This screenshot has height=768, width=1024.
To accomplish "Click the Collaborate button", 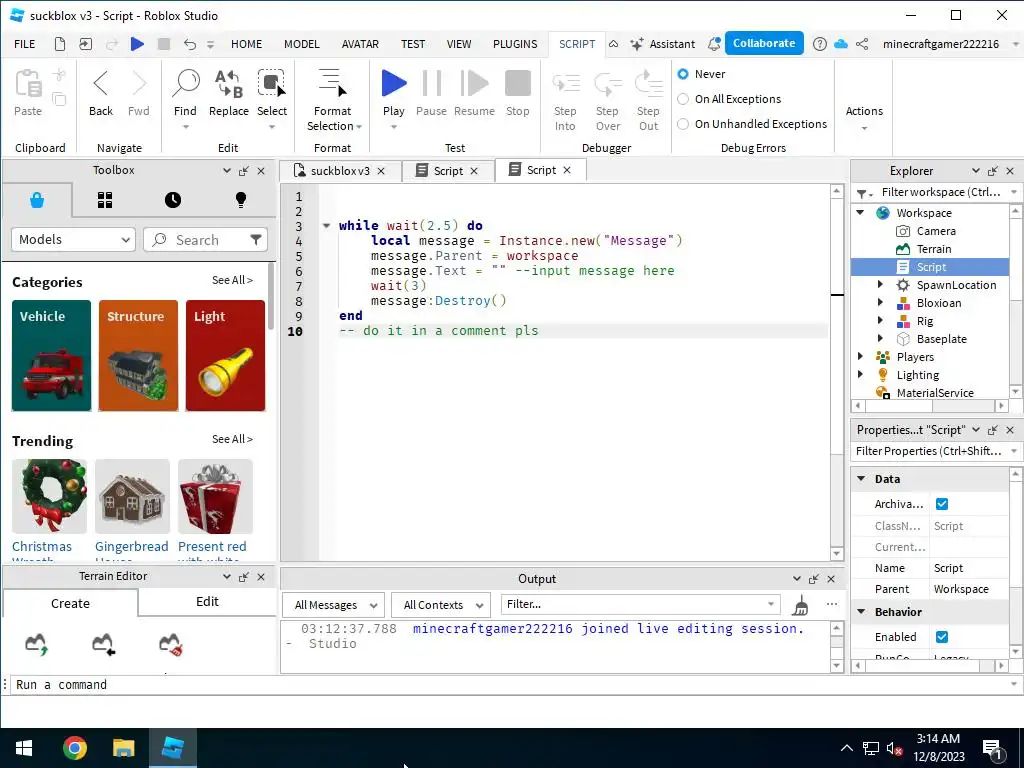I will point(764,43).
